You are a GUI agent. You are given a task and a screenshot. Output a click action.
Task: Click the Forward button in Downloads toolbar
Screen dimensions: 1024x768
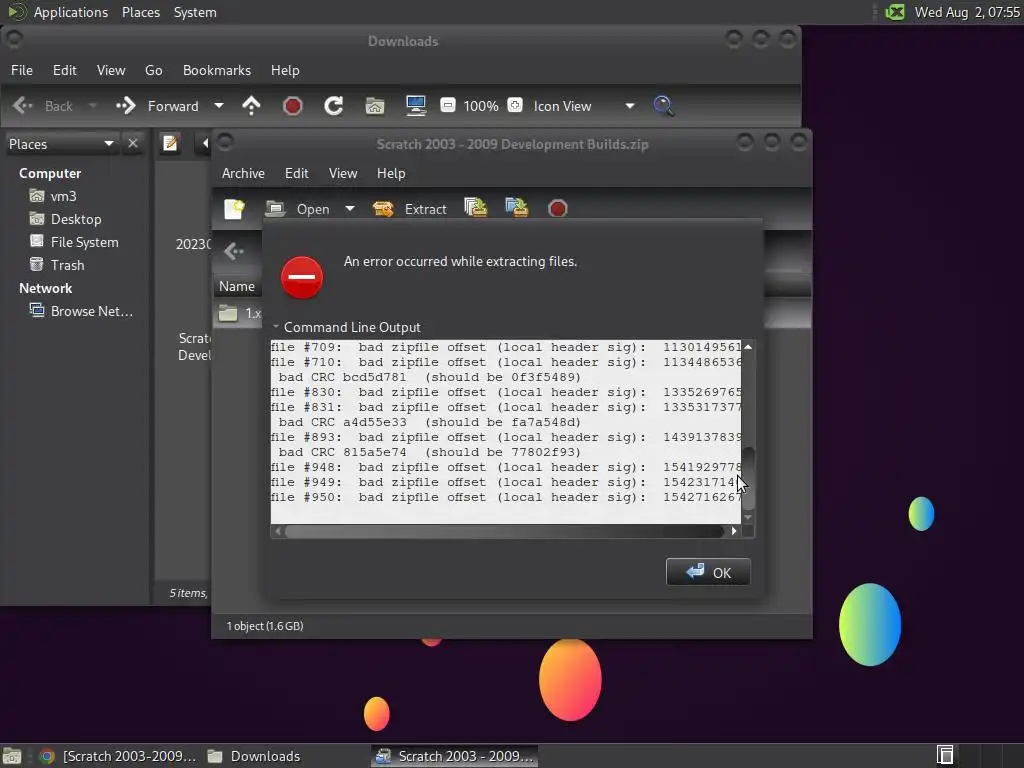157,106
